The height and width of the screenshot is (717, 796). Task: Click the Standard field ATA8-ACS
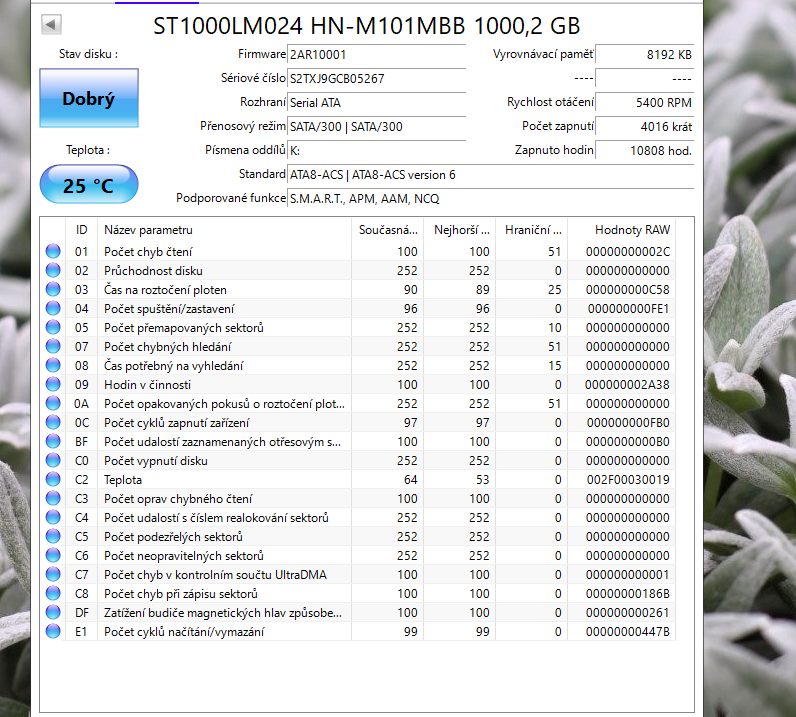coord(490,175)
